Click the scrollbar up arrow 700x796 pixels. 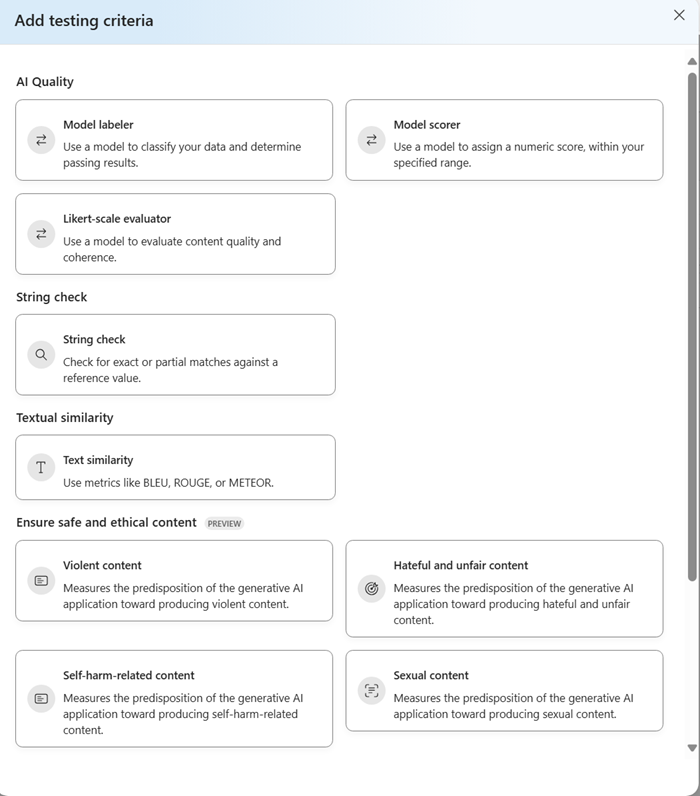point(692,61)
